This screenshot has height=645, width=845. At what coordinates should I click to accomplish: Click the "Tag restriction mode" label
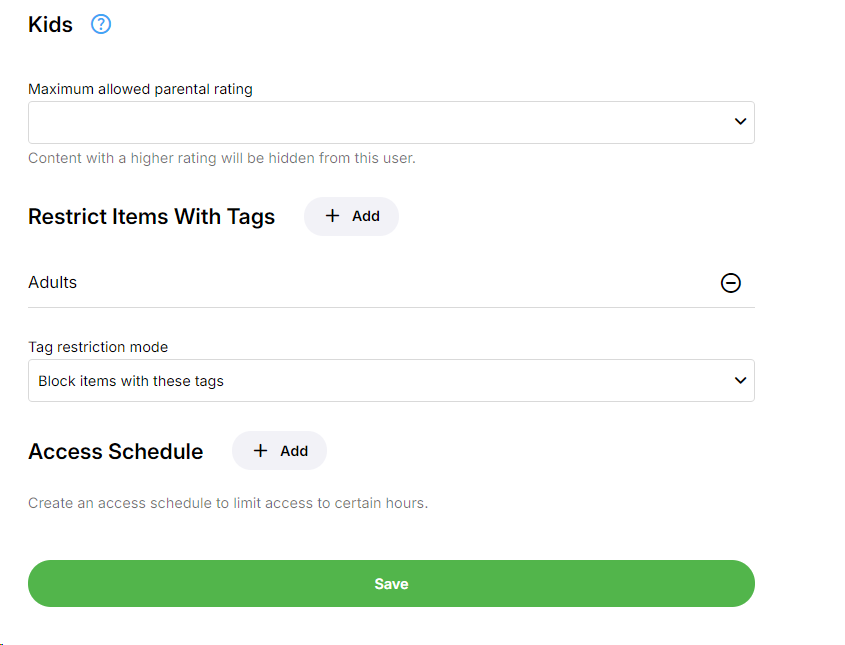pyautogui.click(x=98, y=347)
